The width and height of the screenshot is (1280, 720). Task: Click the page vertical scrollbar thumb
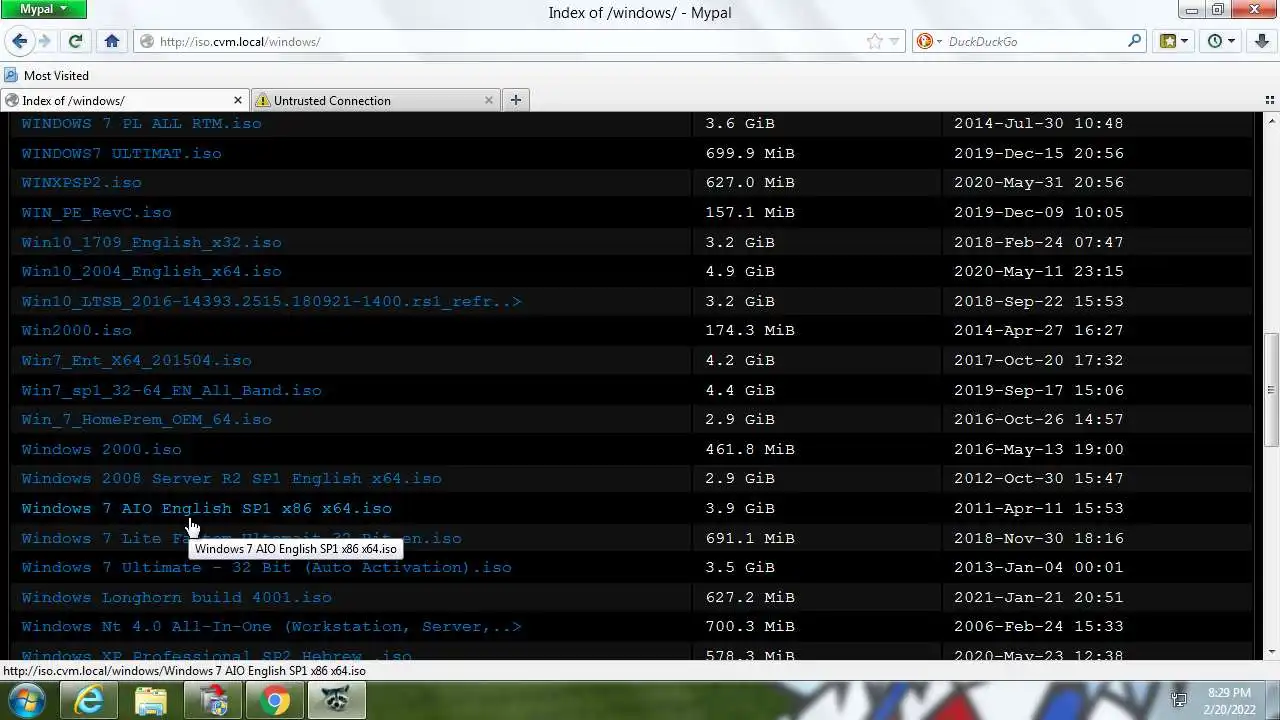point(1271,390)
